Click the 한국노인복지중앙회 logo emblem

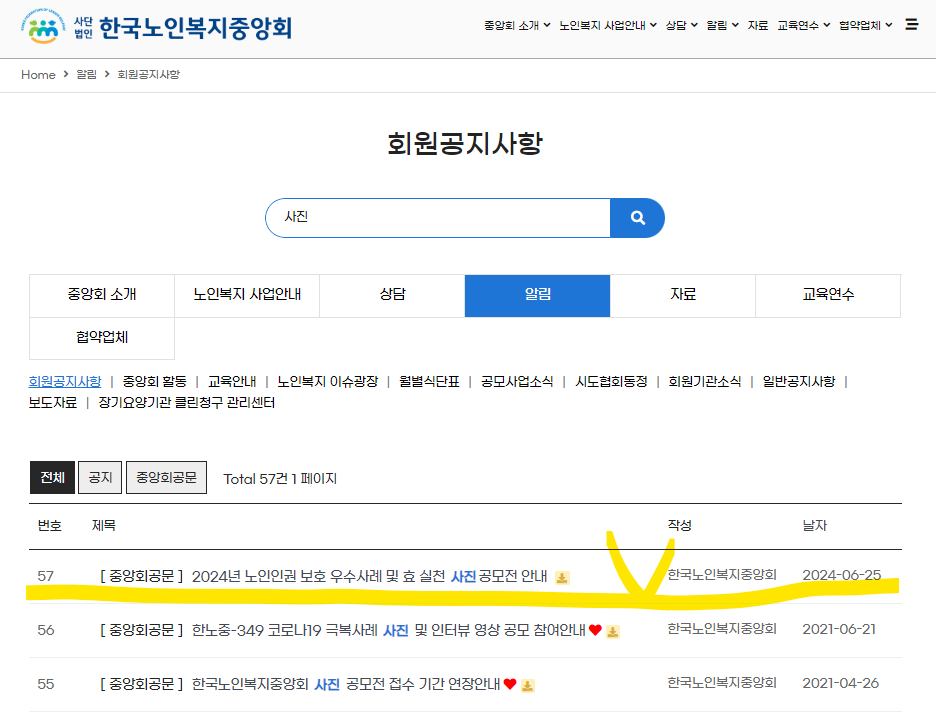coord(40,26)
